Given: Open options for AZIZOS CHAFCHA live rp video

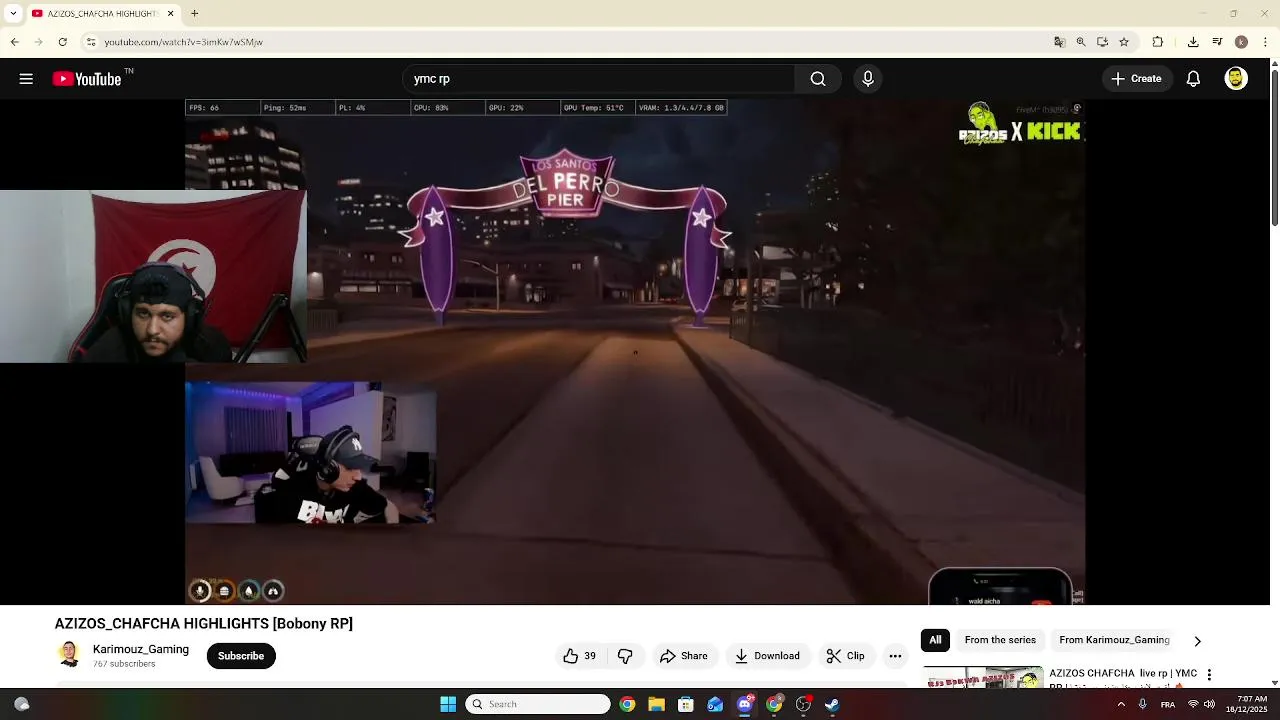Looking at the screenshot, I should click(x=1209, y=675).
